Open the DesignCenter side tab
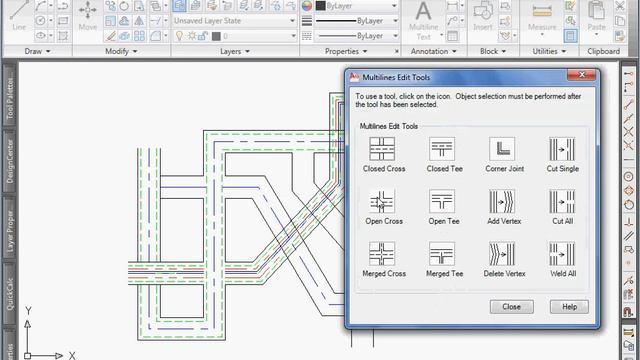The height and width of the screenshot is (360, 640). pyautogui.click(x=10, y=161)
